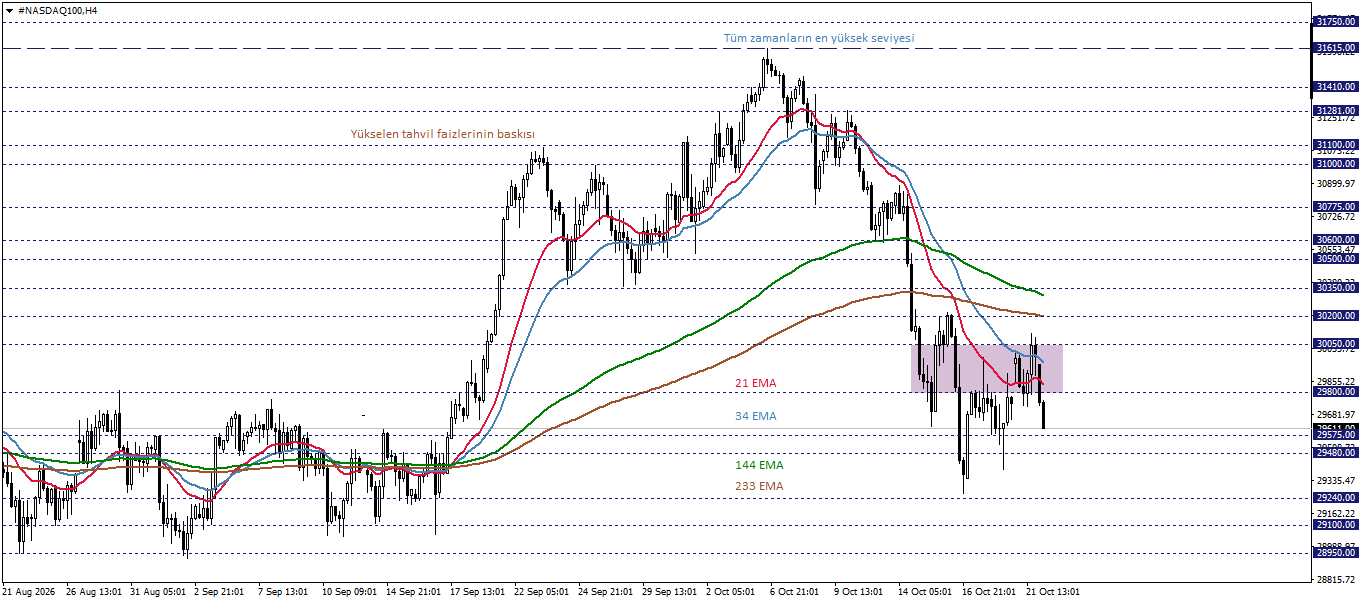This screenshot has width=1362, height=603.
Task: Click the 31000.00 price level tag
Action: 1335,164
